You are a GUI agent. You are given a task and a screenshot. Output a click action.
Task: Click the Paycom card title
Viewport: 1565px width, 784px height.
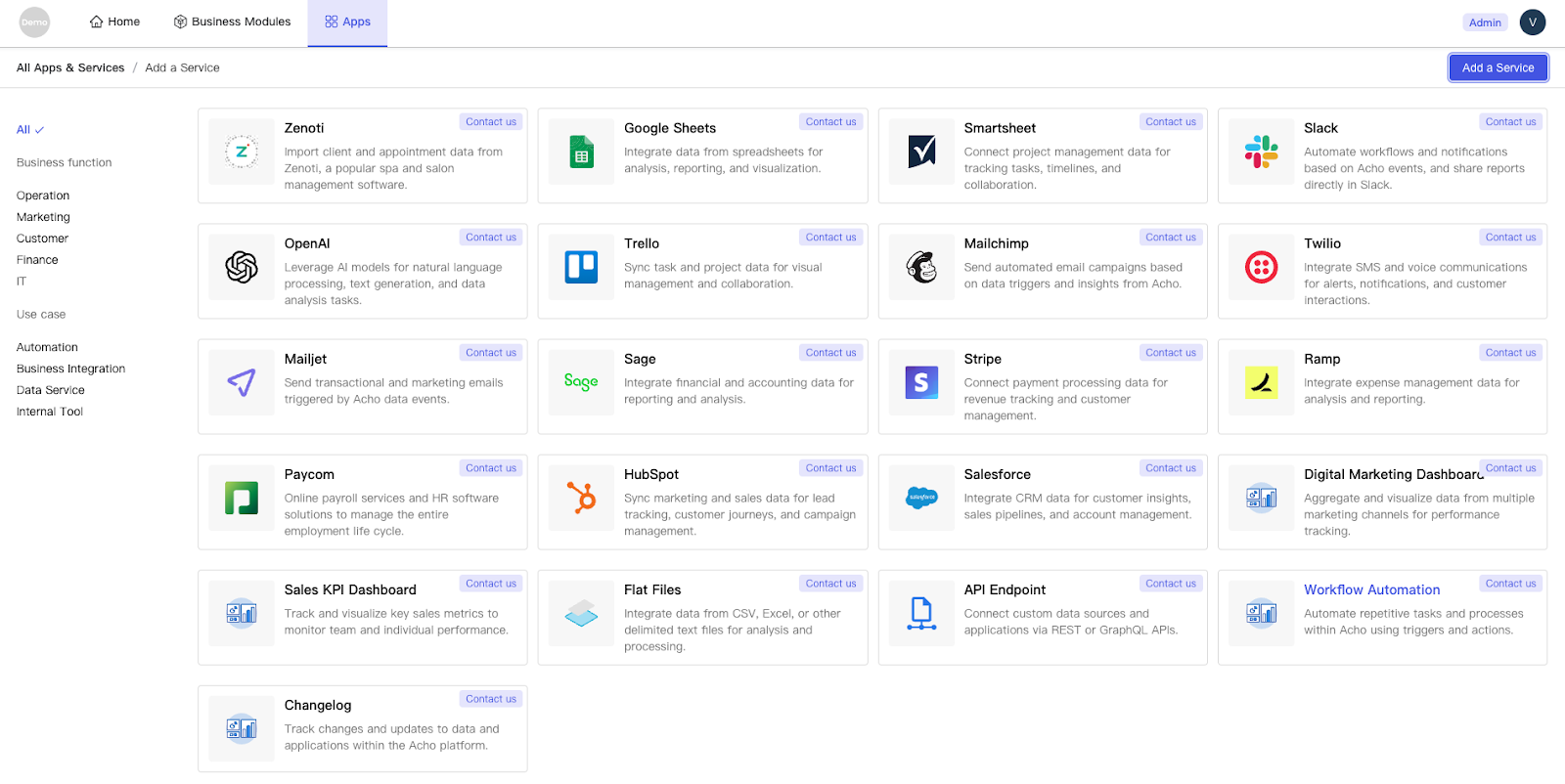pyautogui.click(x=309, y=474)
